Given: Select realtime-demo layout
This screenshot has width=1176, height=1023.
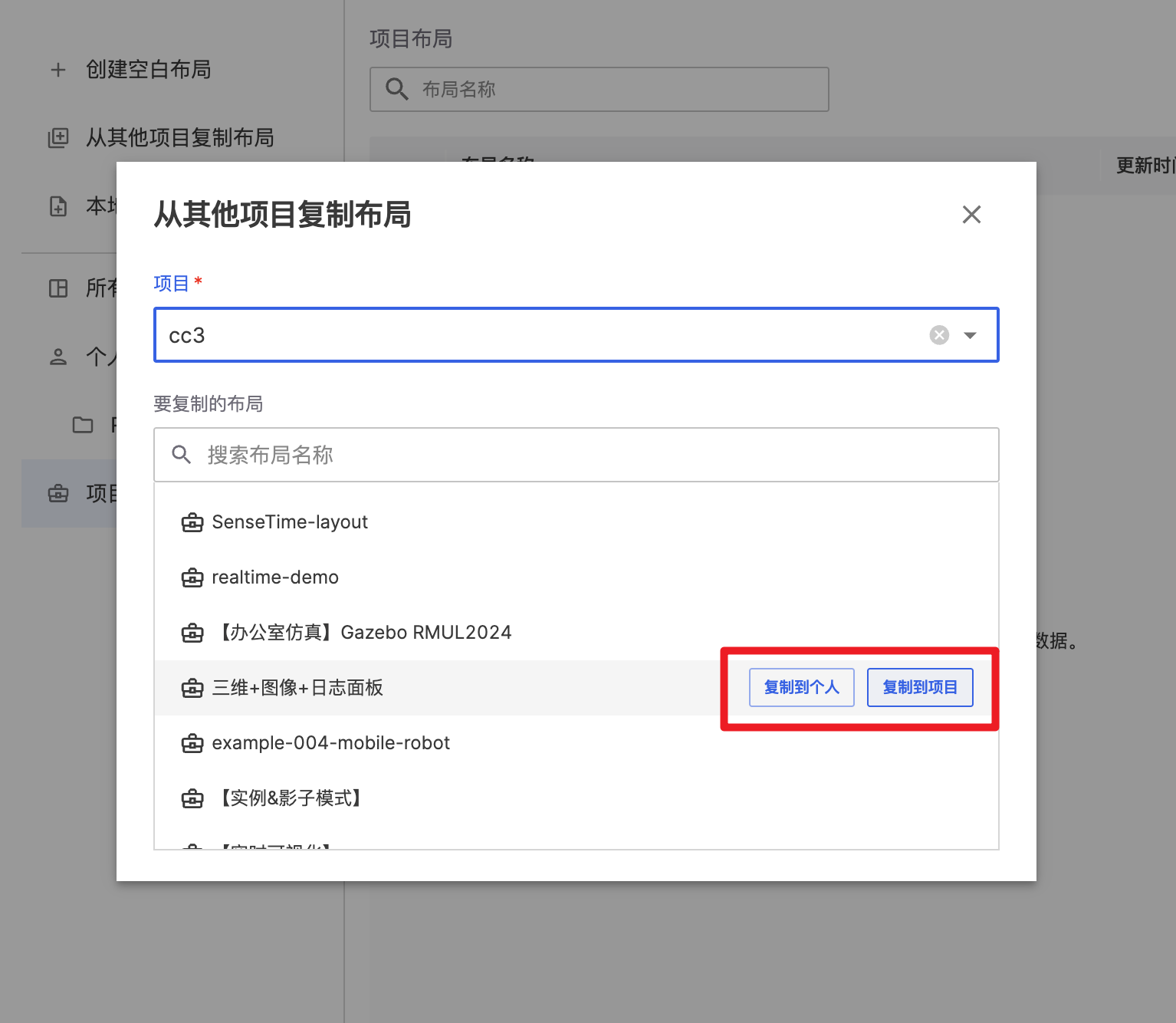Looking at the screenshot, I should click(274, 577).
